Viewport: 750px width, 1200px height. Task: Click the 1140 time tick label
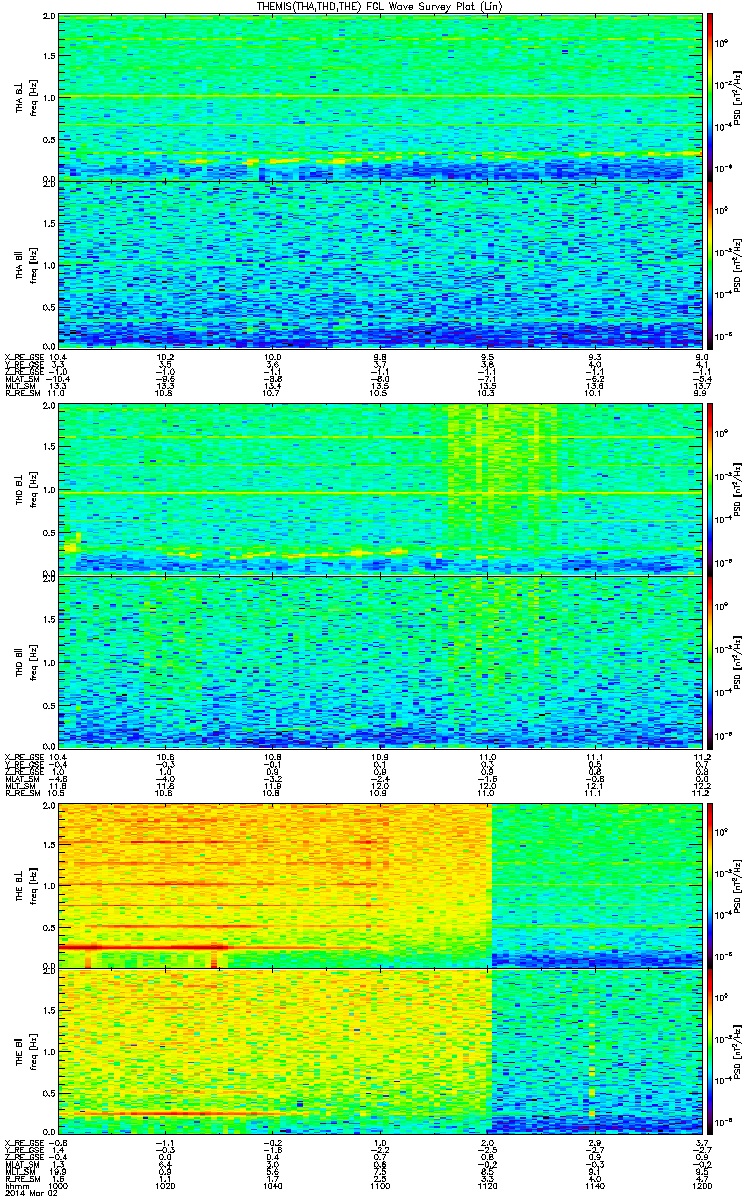coord(594,1187)
